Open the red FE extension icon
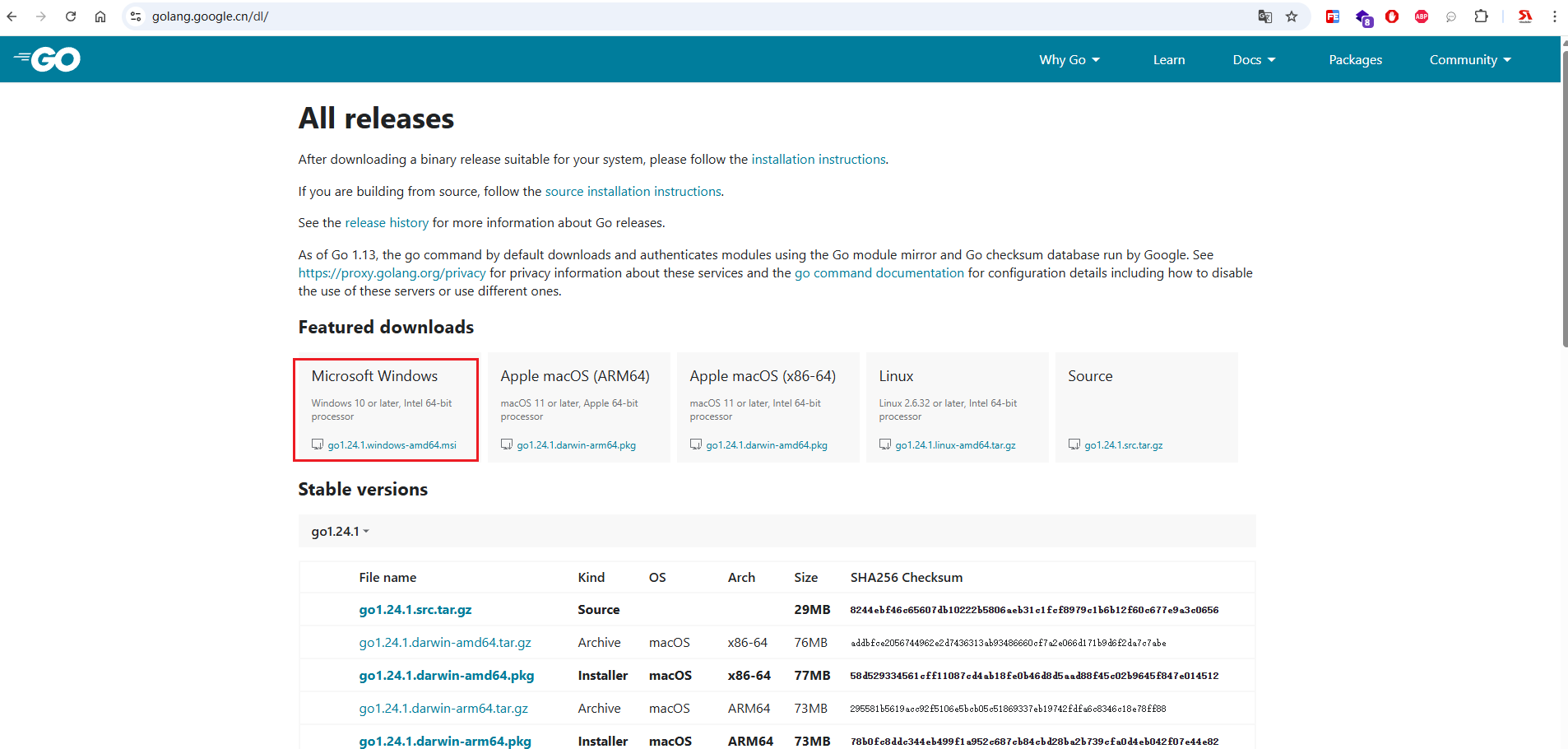Image resolution: width=1568 pixels, height=749 pixels. point(1333,16)
